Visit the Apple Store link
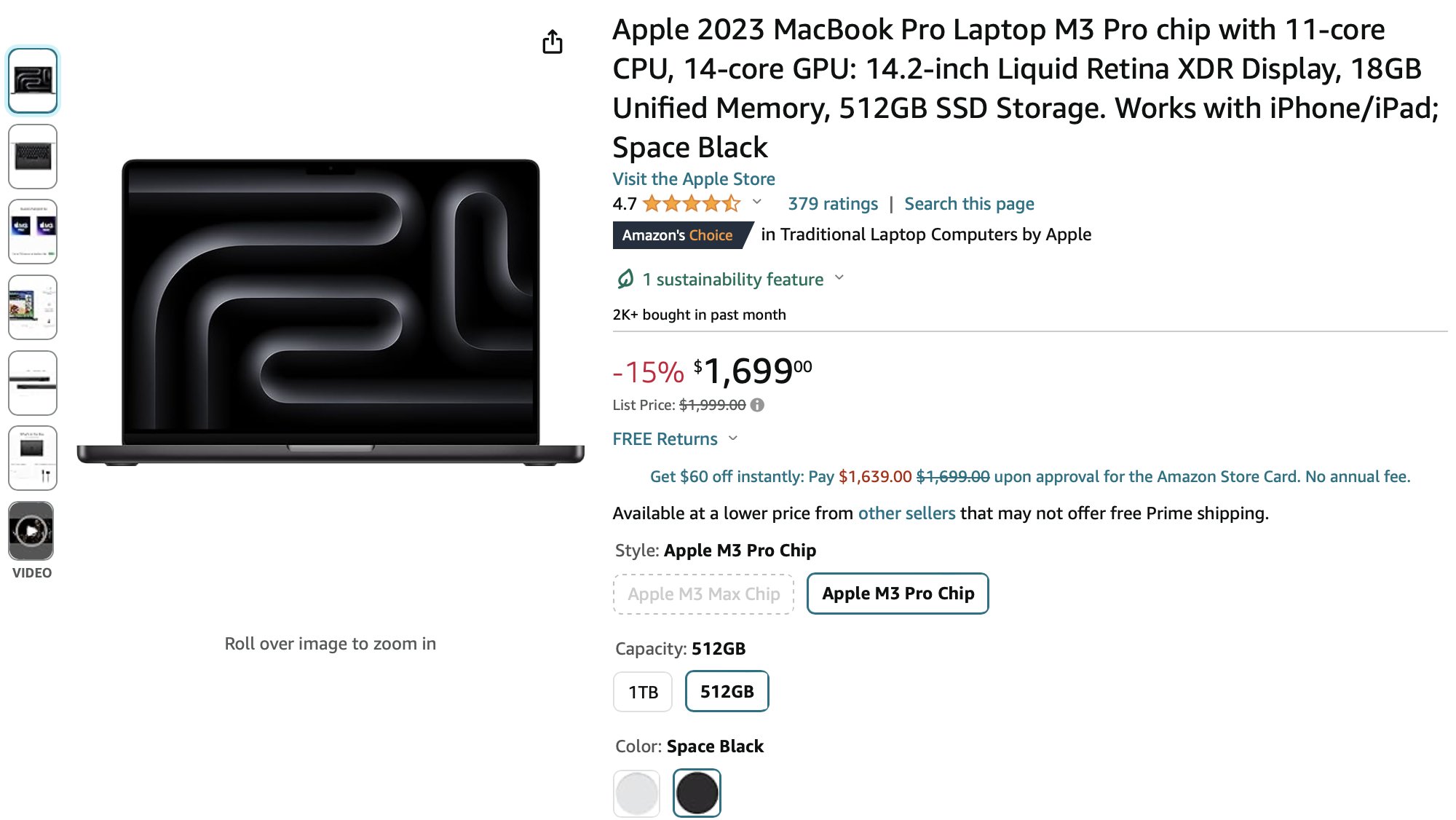1456x820 pixels. 694,179
